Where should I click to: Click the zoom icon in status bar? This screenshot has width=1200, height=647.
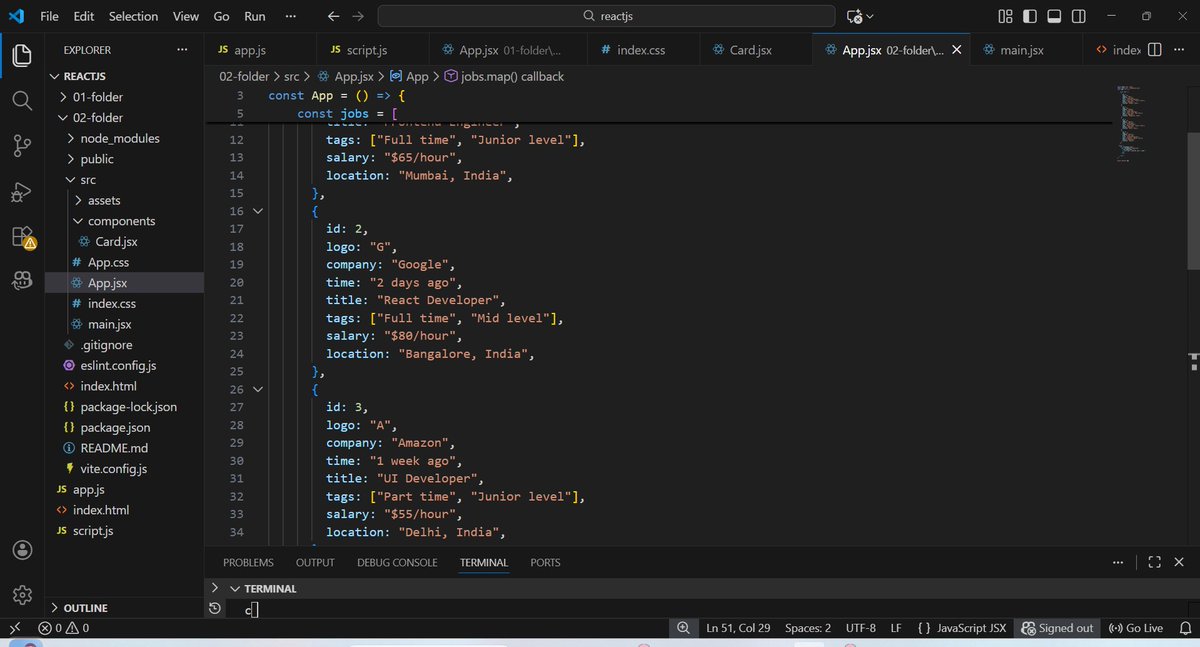683,628
